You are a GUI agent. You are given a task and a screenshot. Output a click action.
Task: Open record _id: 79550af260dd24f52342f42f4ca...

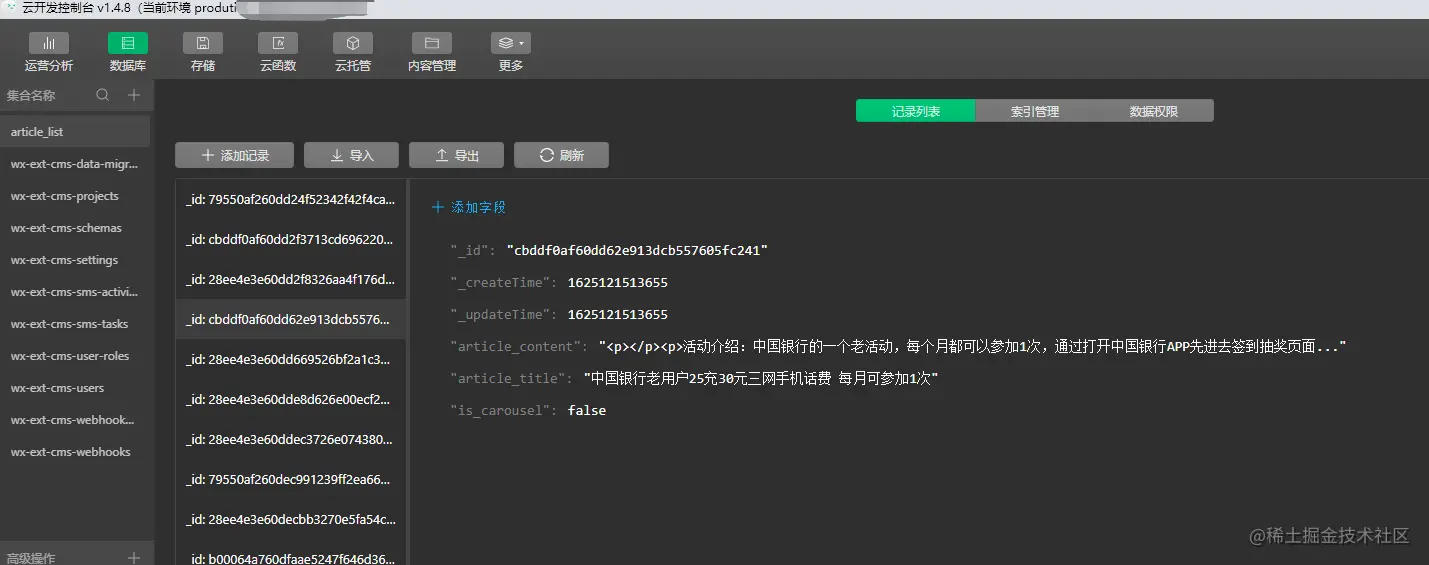coord(291,199)
